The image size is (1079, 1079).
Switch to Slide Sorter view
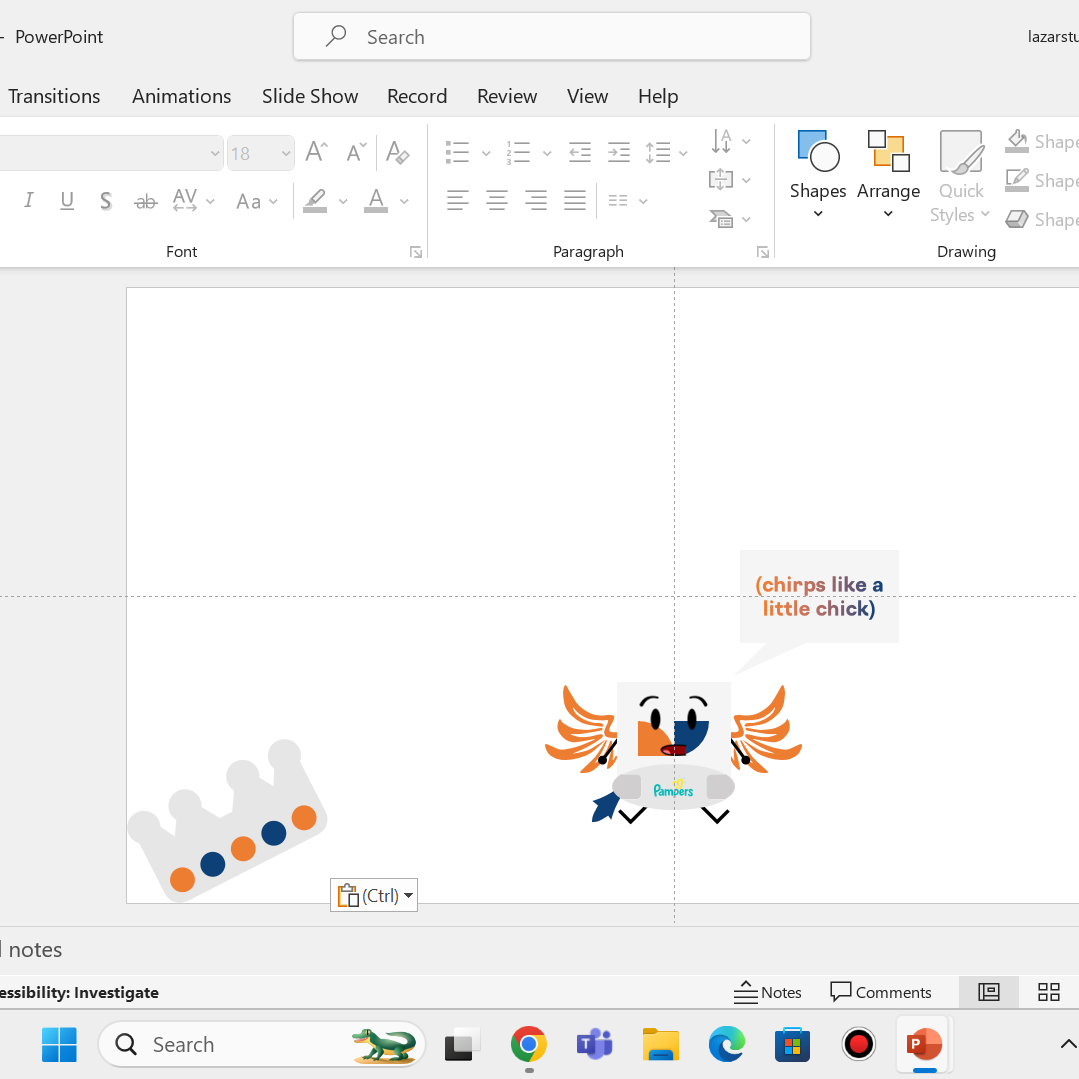1048,992
